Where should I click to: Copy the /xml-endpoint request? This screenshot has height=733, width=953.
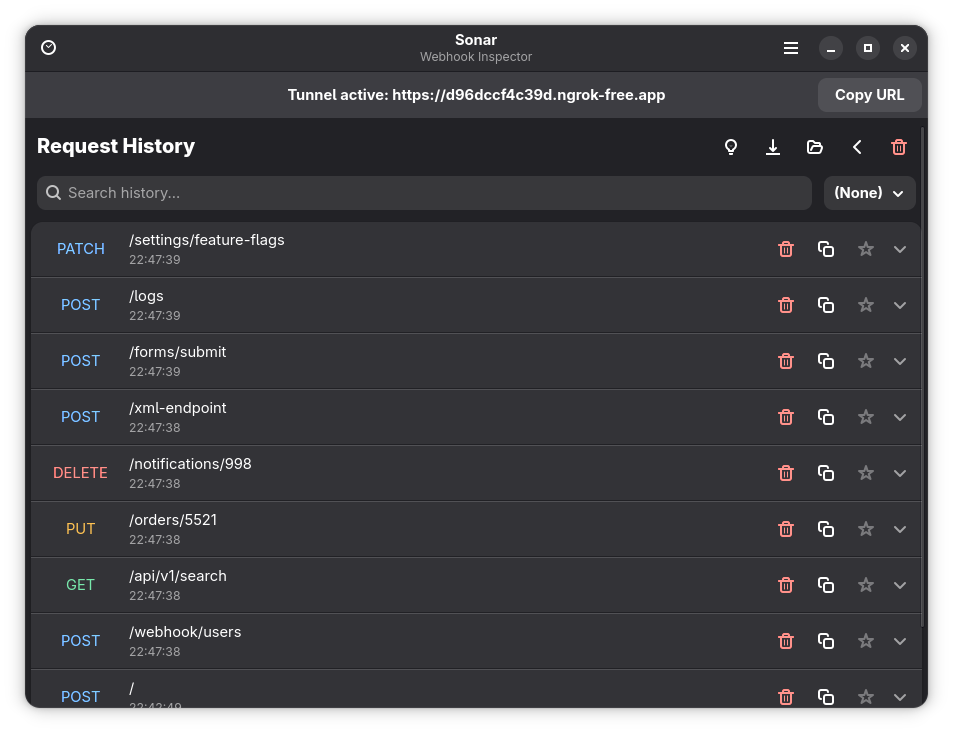(x=825, y=417)
